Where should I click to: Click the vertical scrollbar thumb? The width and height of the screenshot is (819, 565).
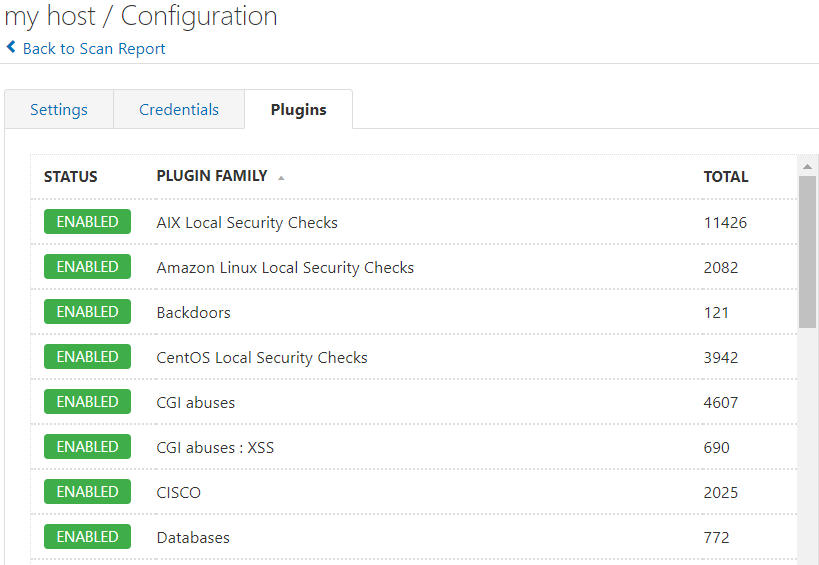point(807,252)
